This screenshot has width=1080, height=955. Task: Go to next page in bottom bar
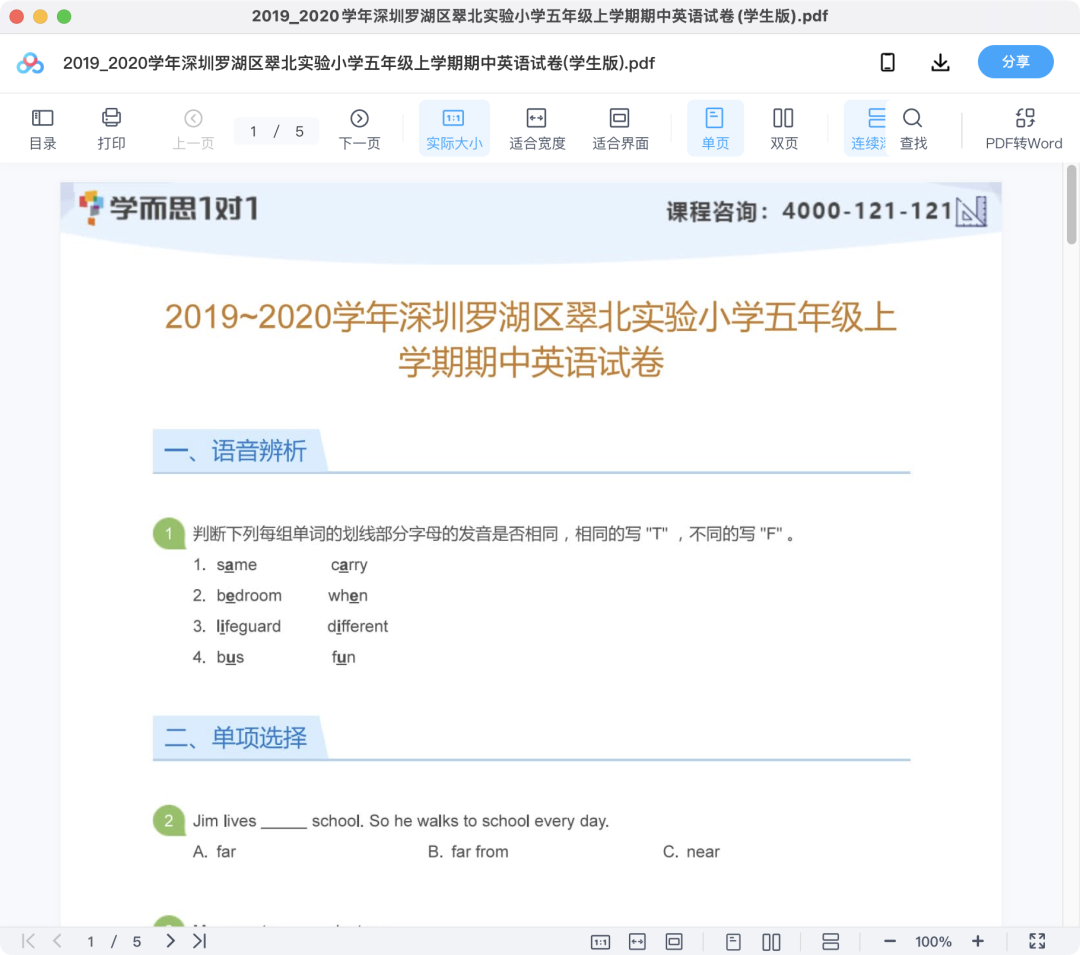[x=170, y=941]
